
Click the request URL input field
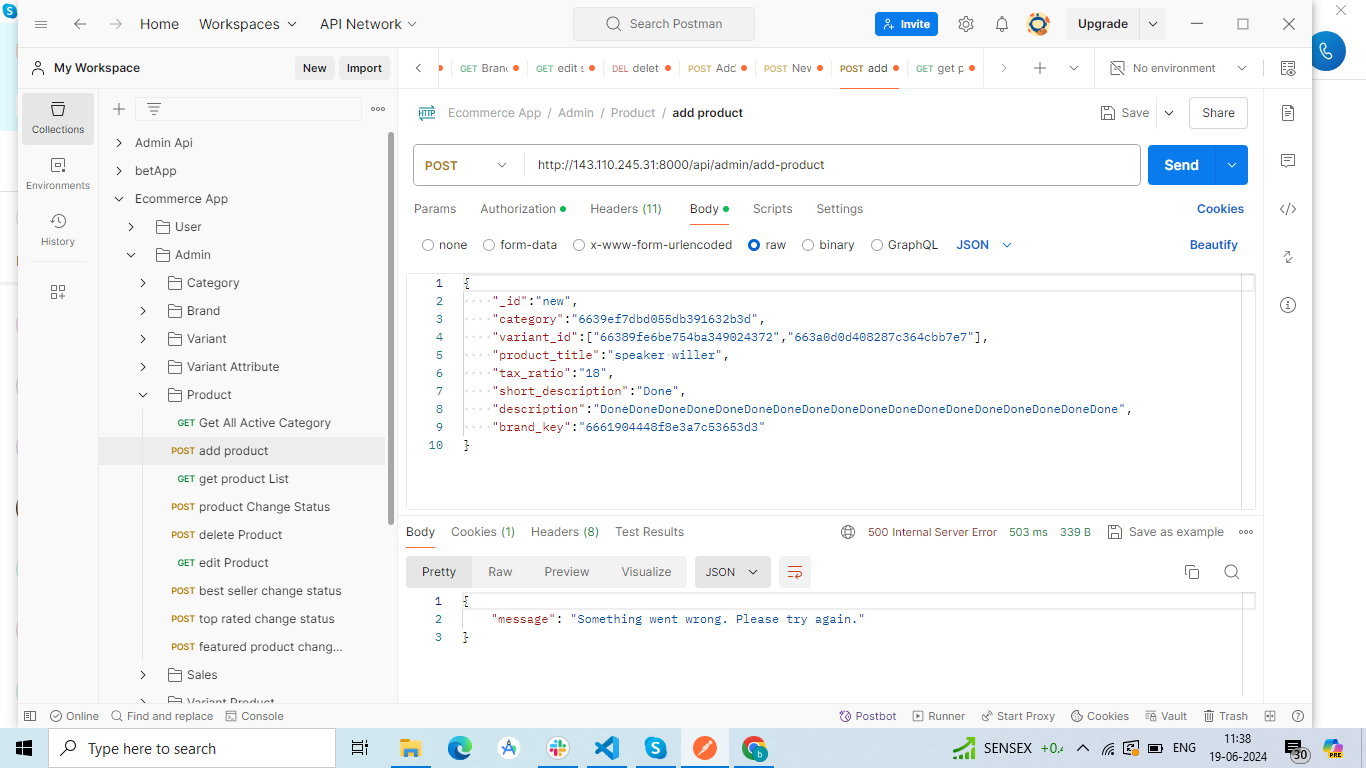(830, 165)
